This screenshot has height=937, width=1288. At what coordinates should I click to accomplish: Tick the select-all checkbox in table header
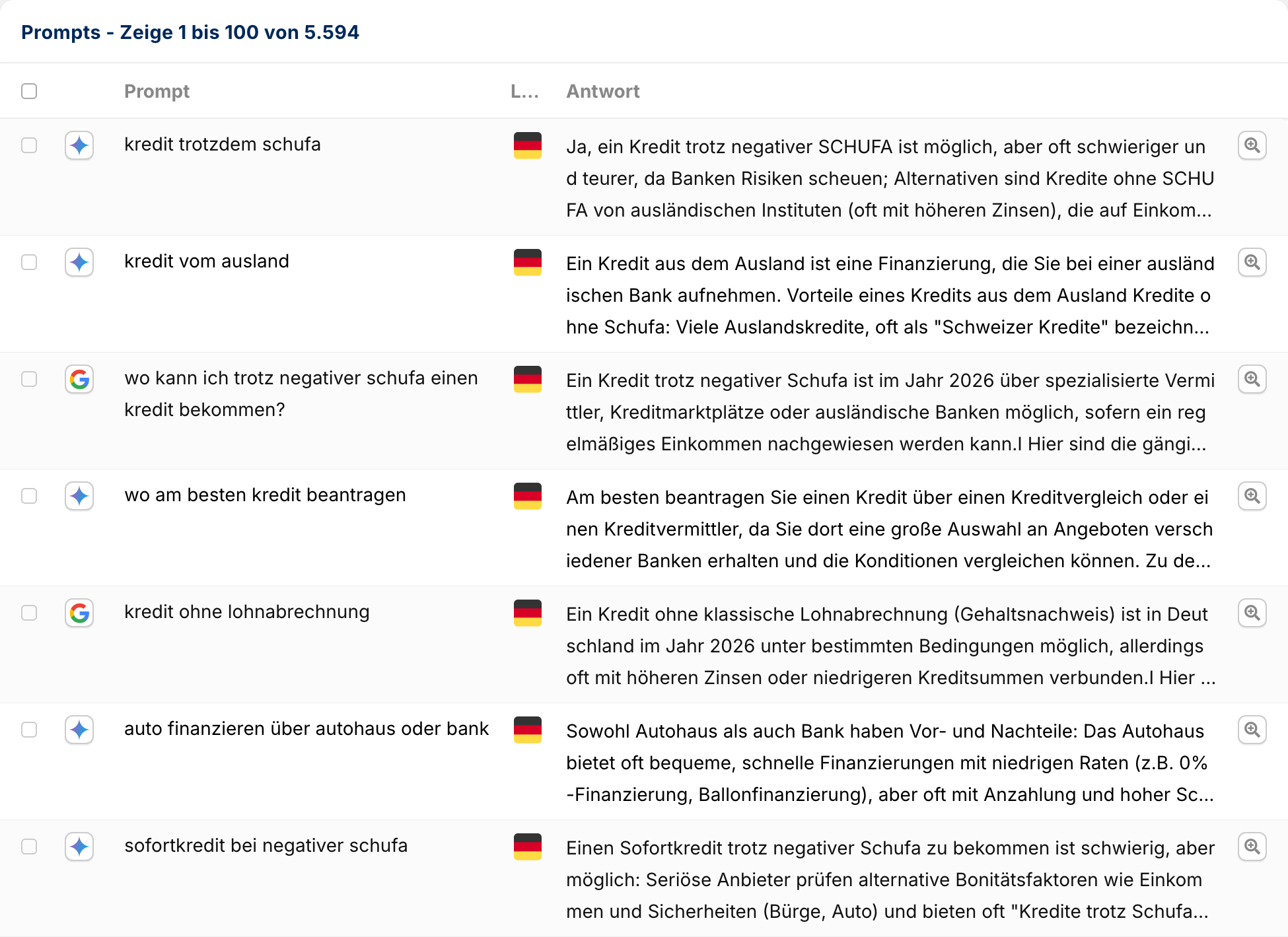(x=29, y=91)
